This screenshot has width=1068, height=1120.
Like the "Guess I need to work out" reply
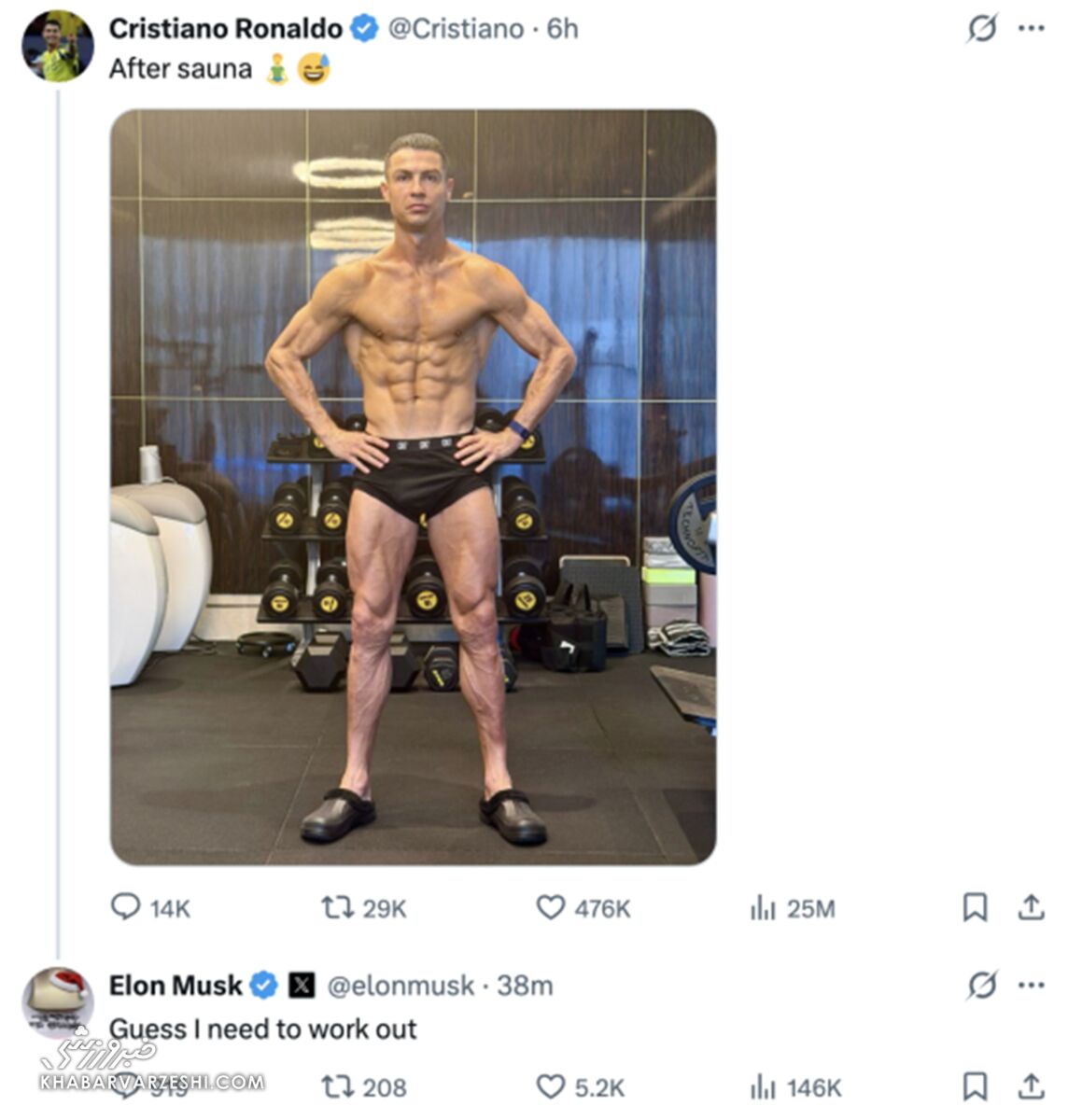click(551, 1086)
